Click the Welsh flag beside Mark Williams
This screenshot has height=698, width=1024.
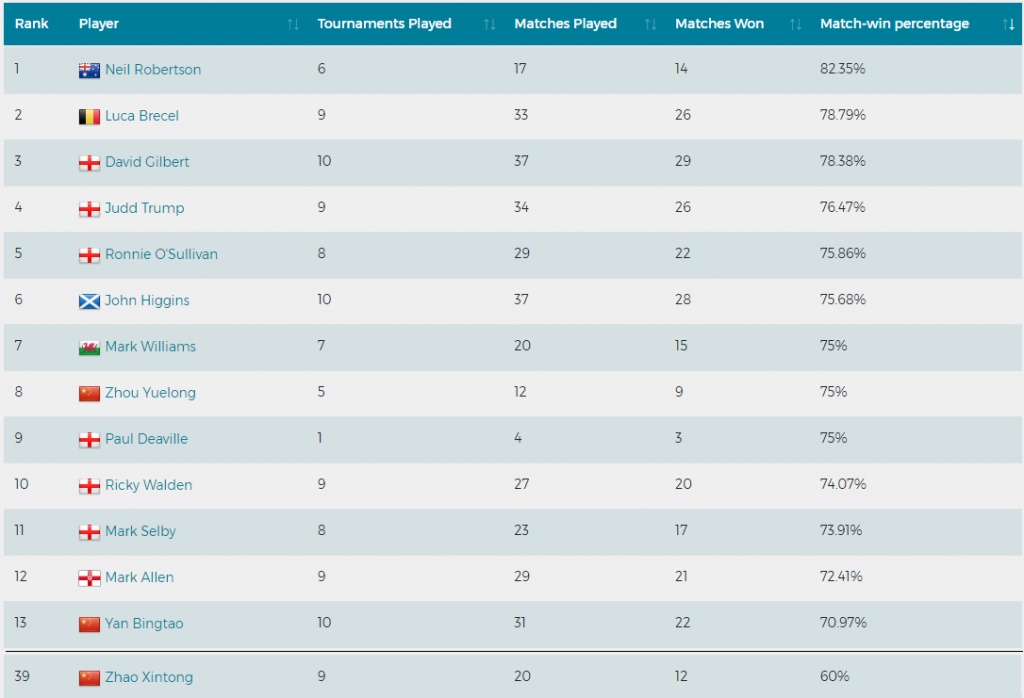[89, 347]
